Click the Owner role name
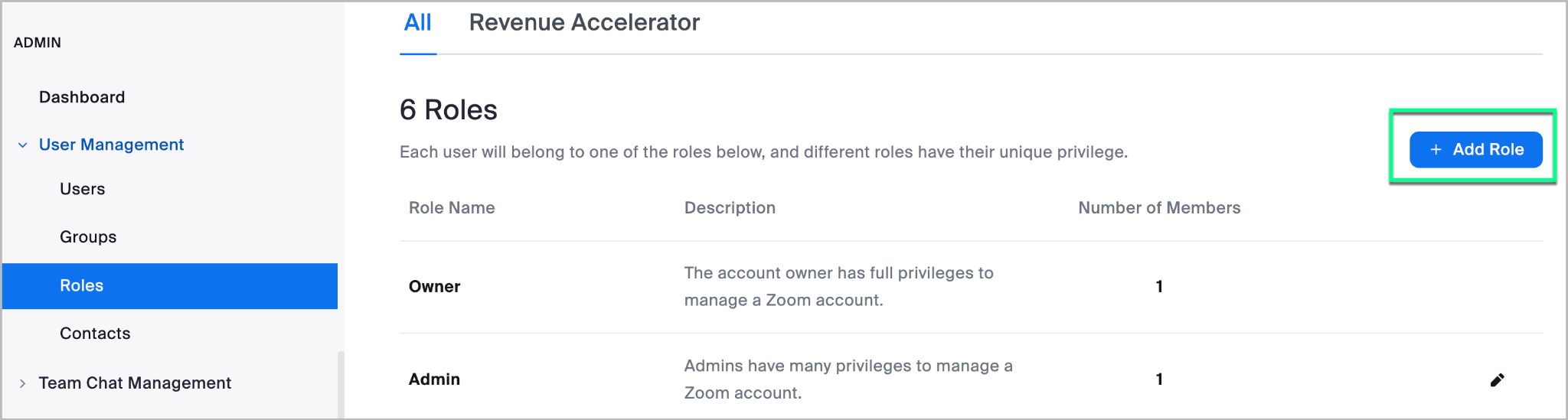 [x=434, y=287]
